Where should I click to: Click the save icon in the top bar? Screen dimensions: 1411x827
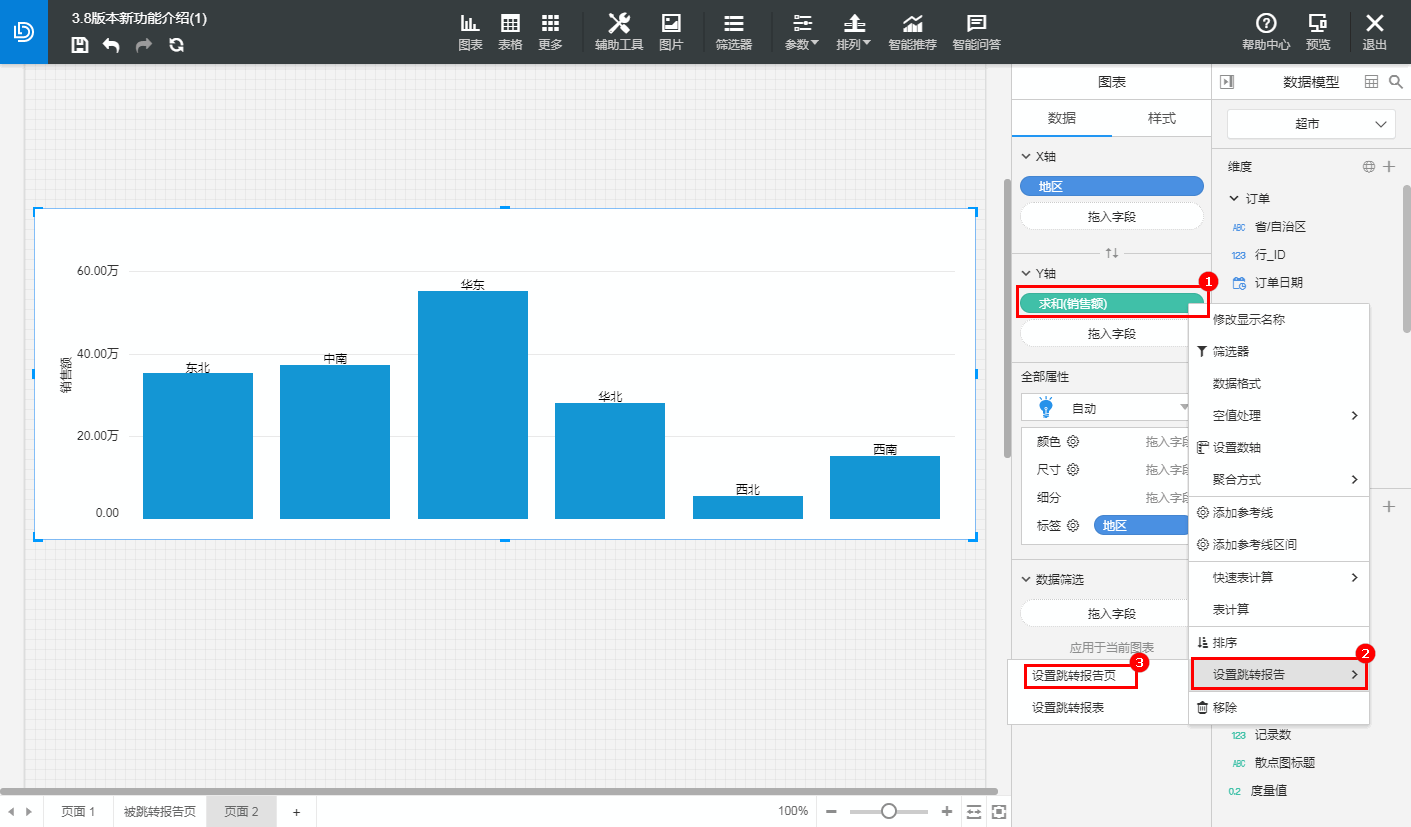pos(80,45)
